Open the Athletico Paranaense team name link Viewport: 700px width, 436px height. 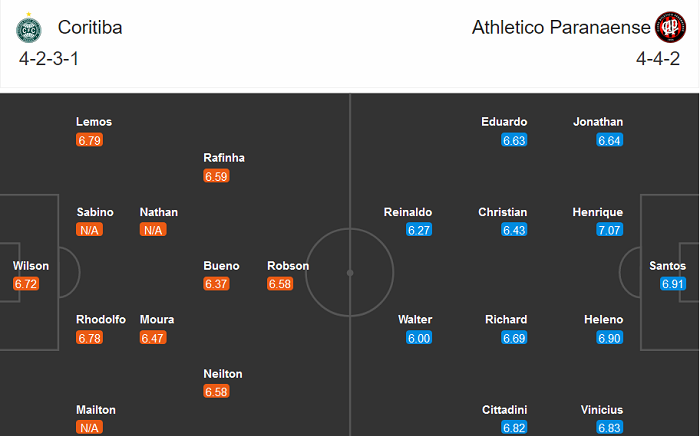(x=560, y=28)
